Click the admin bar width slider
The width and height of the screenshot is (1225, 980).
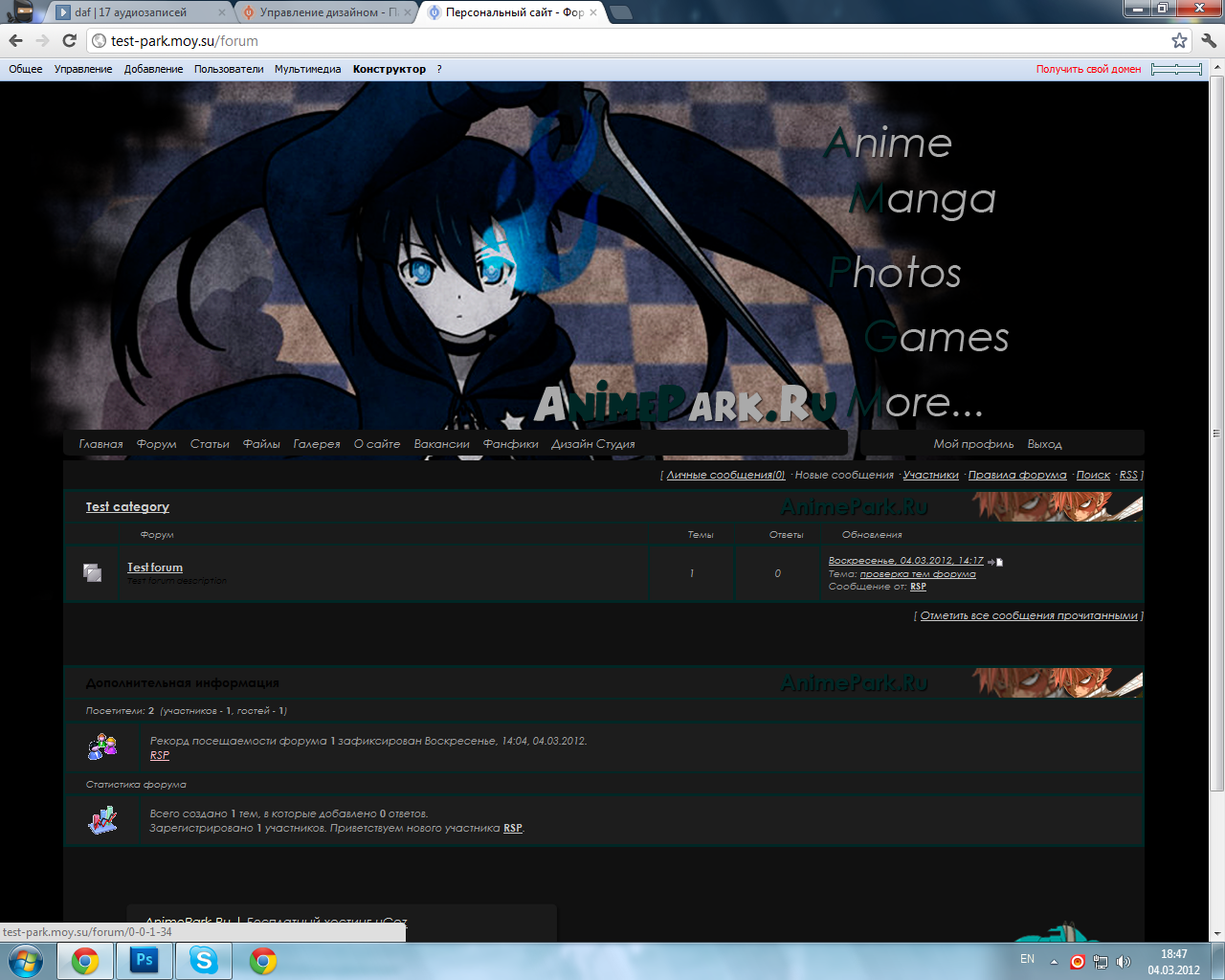tap(1176, 69)
